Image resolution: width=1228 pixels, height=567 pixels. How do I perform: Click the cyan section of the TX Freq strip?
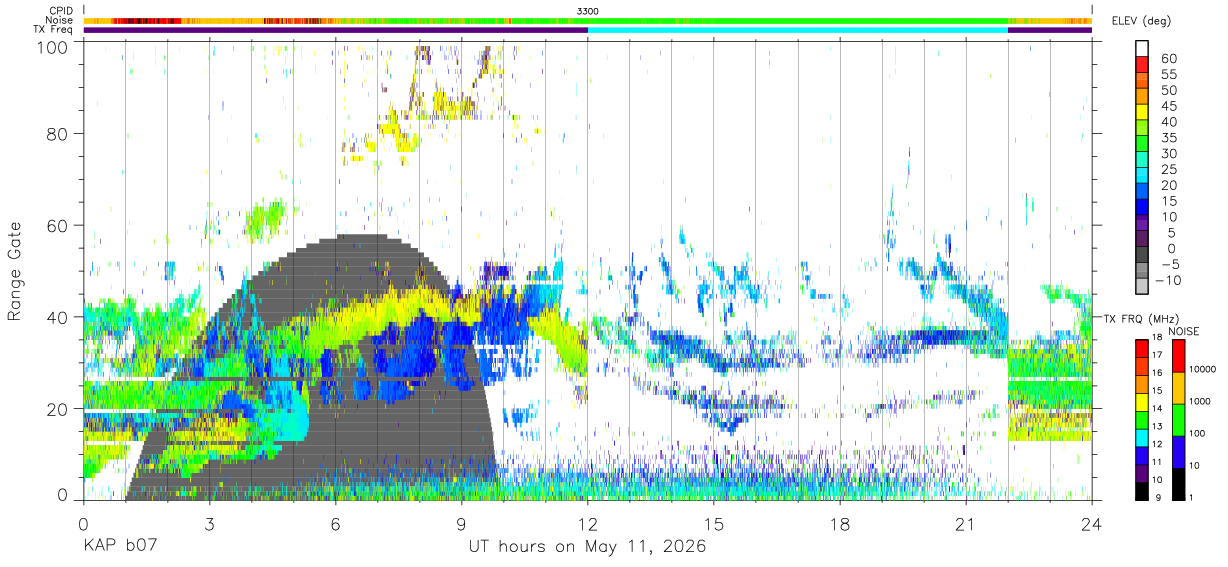coord(798,30)
